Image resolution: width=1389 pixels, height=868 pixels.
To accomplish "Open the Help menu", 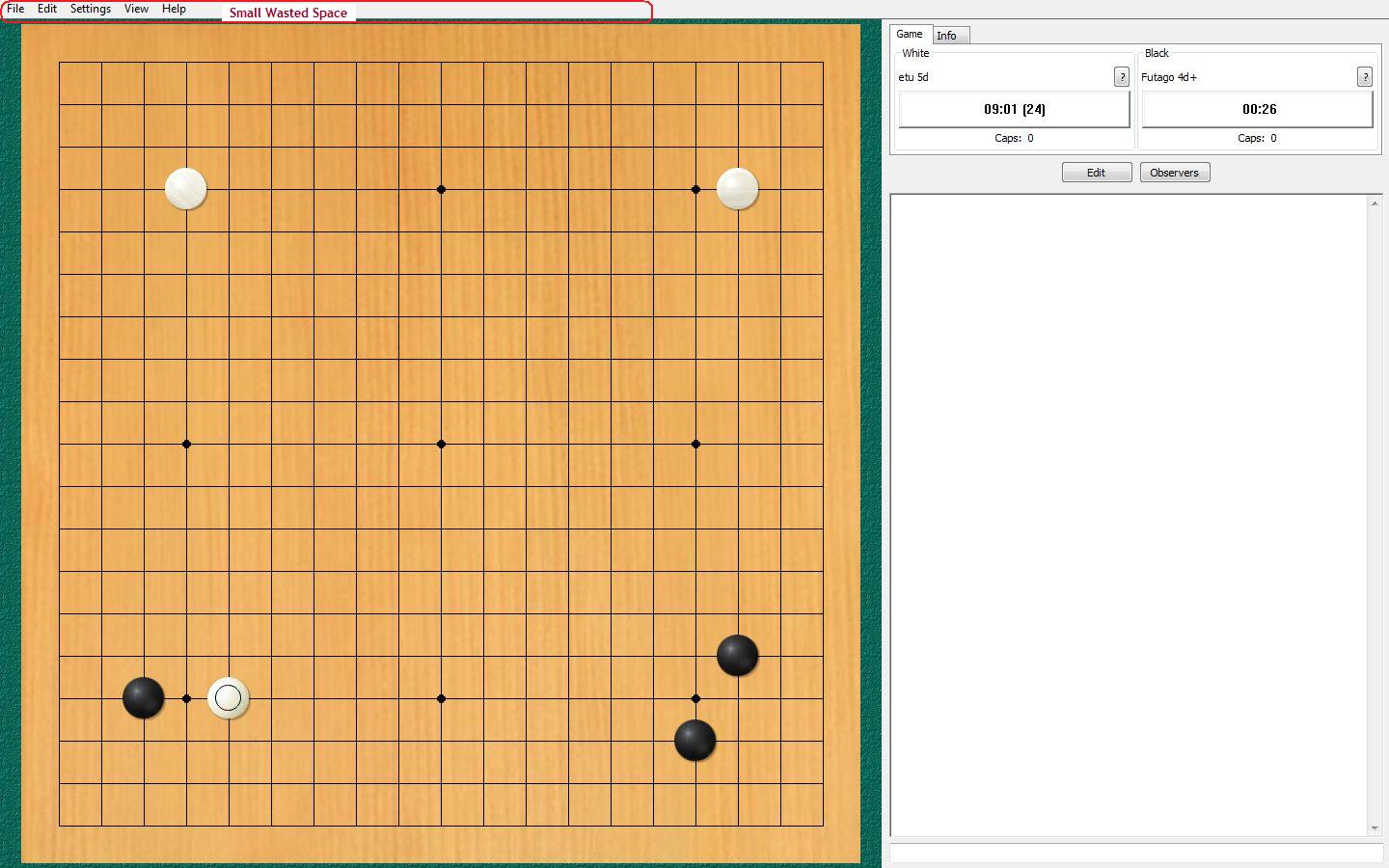I will click(174, 9).
